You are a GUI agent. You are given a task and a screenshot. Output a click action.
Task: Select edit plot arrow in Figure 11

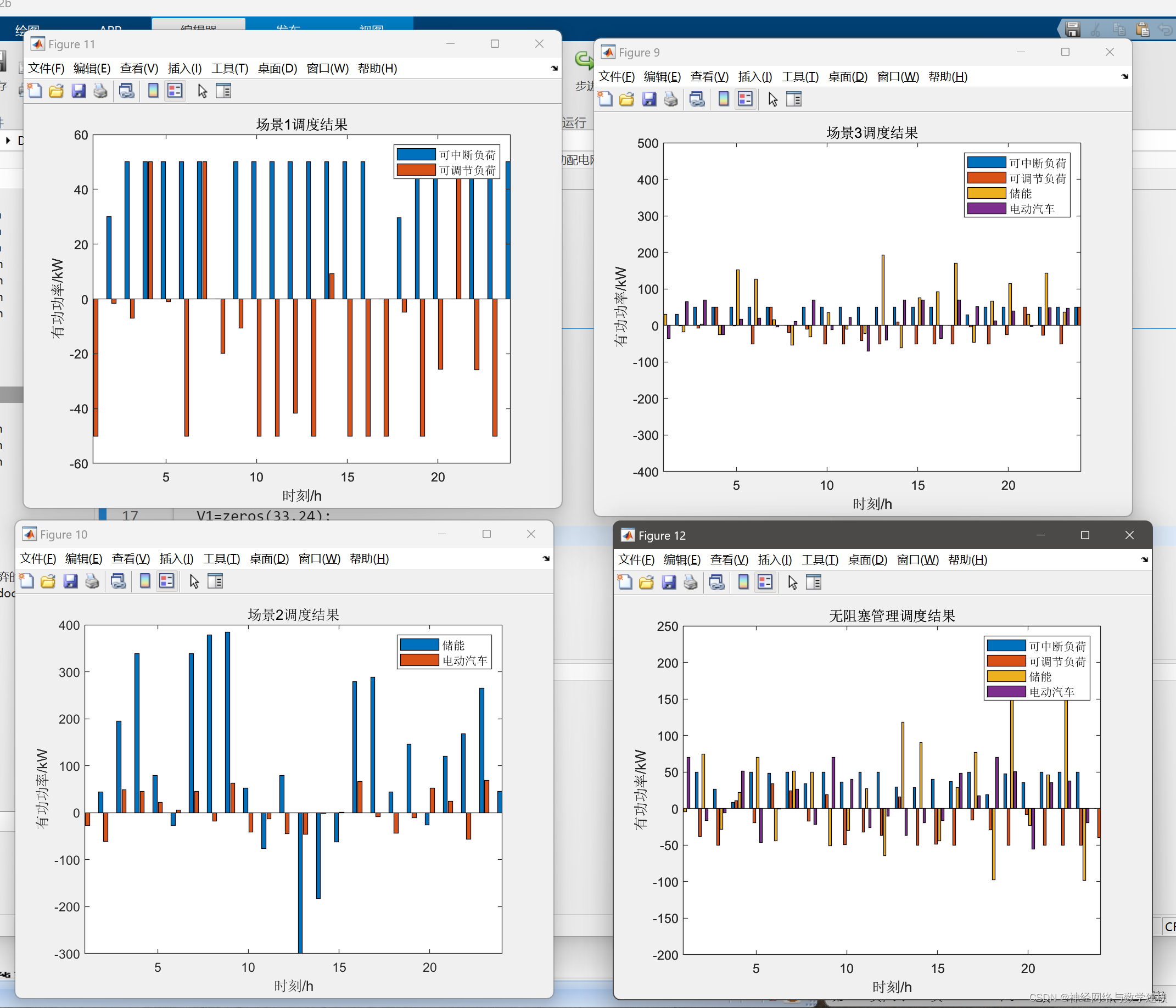point(202,91)
